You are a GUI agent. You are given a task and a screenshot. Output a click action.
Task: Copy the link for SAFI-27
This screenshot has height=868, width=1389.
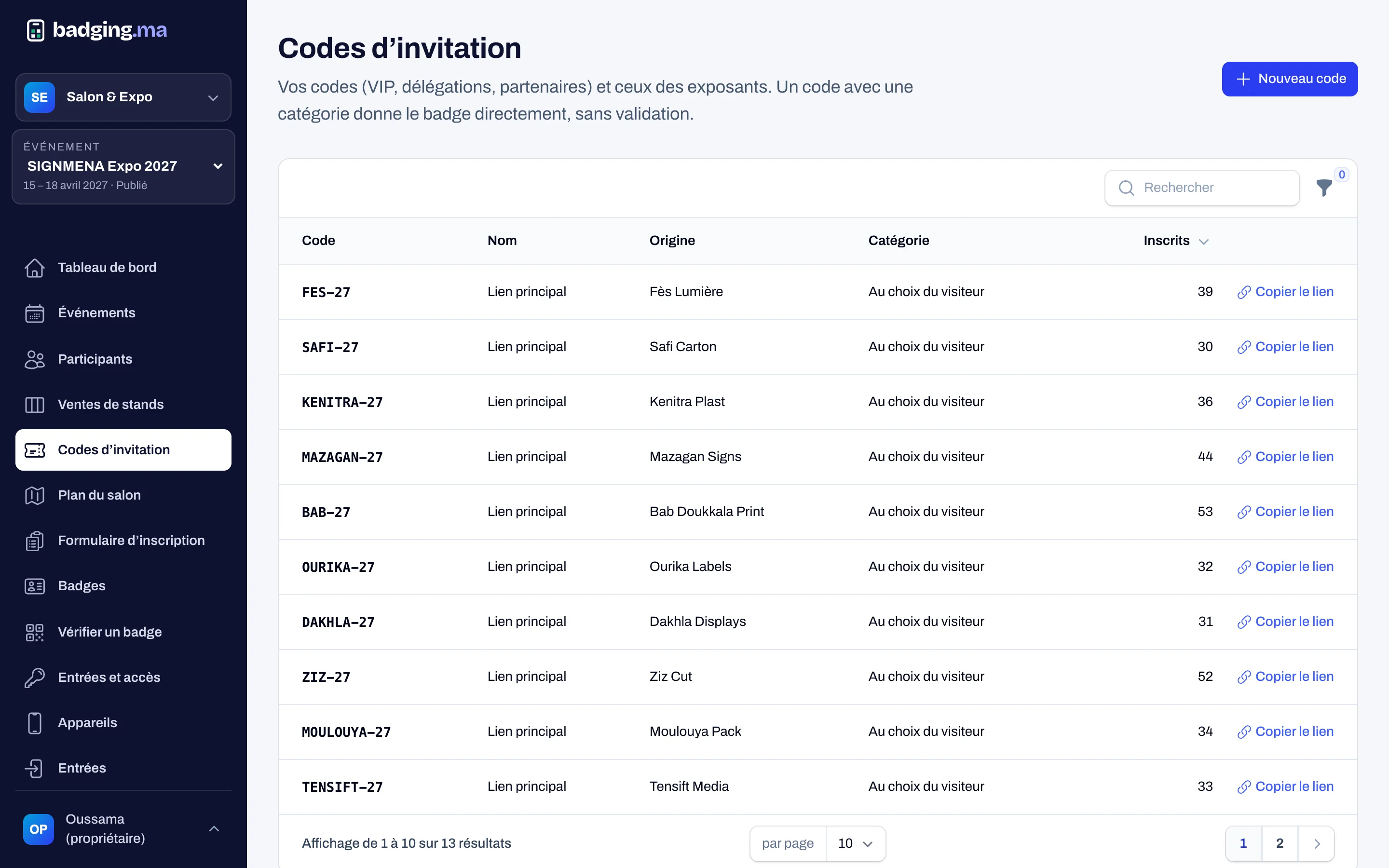pos(1285,347)
